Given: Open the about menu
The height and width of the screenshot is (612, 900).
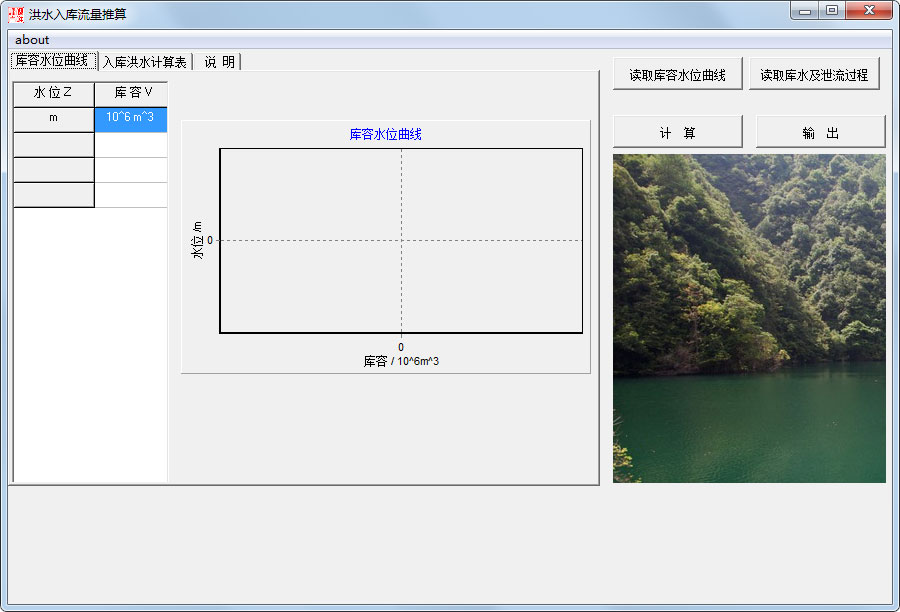Looking at the screenshot, I should (x=32, y=40).
